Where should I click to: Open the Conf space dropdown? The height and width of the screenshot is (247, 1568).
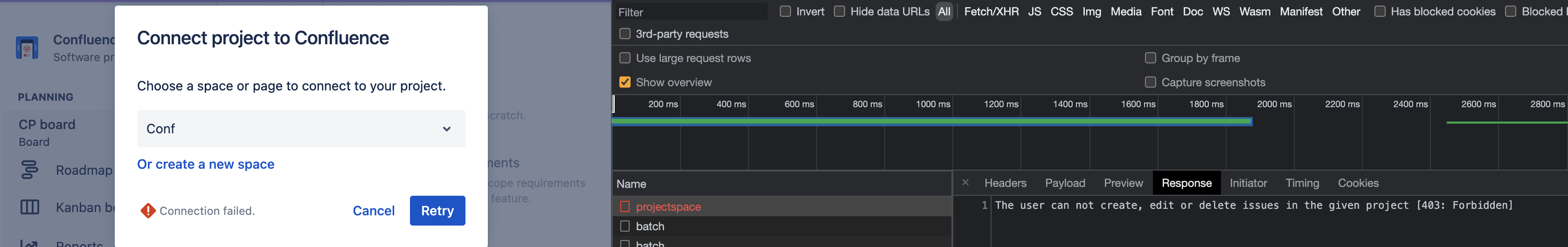click(x=301, y=128)
